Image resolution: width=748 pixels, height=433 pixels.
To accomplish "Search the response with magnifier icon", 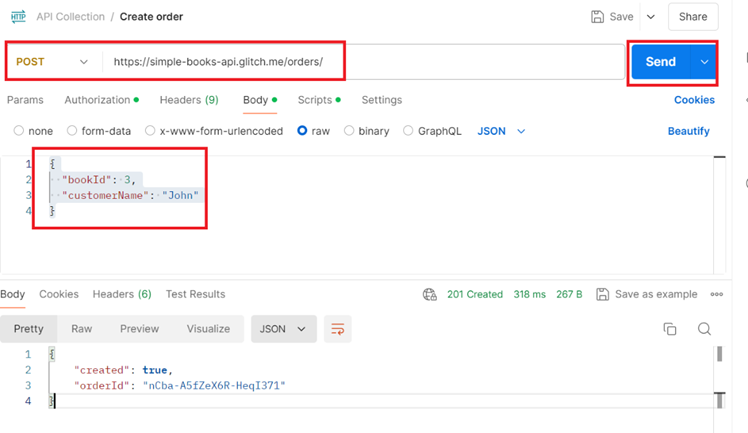I will [704, 329].
